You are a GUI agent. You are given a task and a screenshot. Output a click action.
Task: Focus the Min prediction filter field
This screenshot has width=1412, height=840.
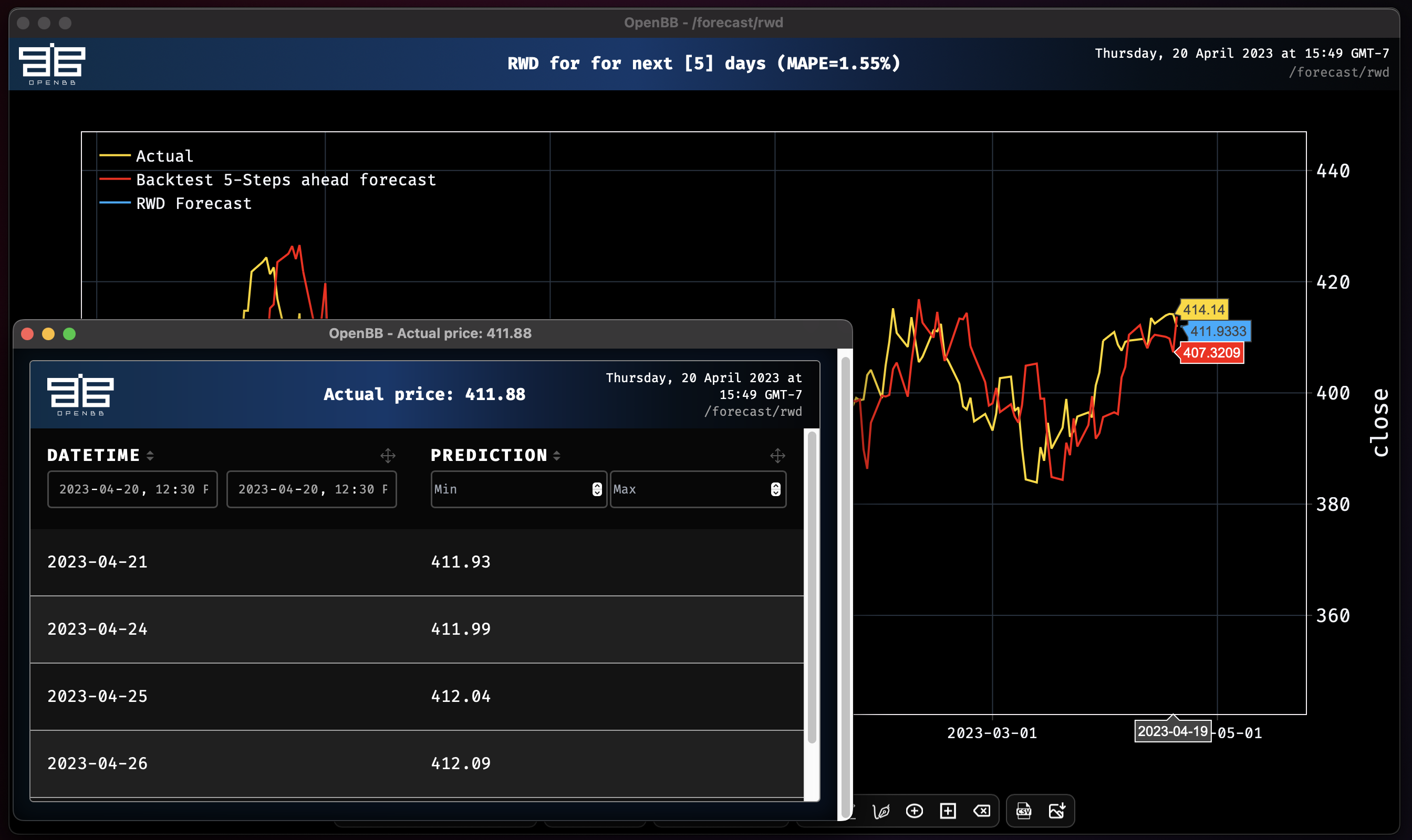(x=518, y=490)
